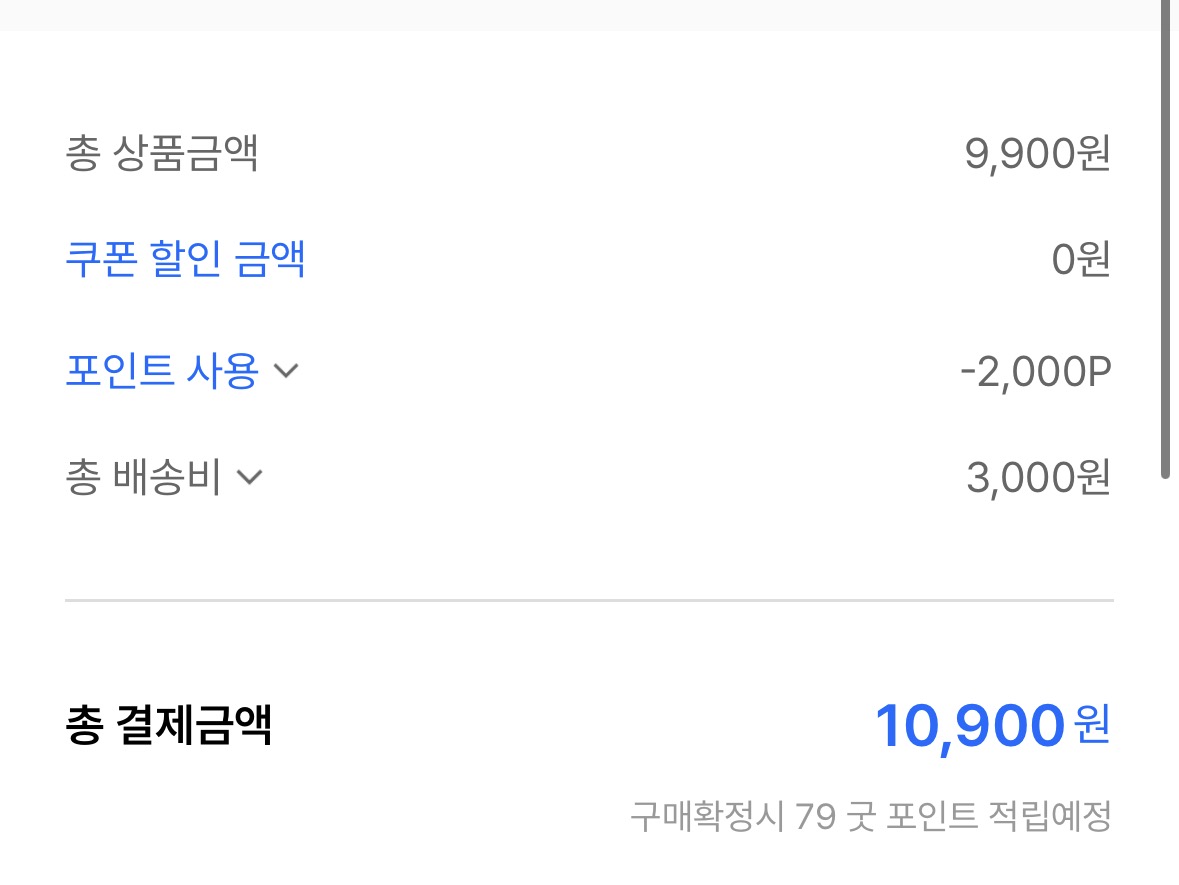This screenshot has height=885, width=1179.
Task: Select the 3,000원 shipping fee value
Action: pos(1038,478)
